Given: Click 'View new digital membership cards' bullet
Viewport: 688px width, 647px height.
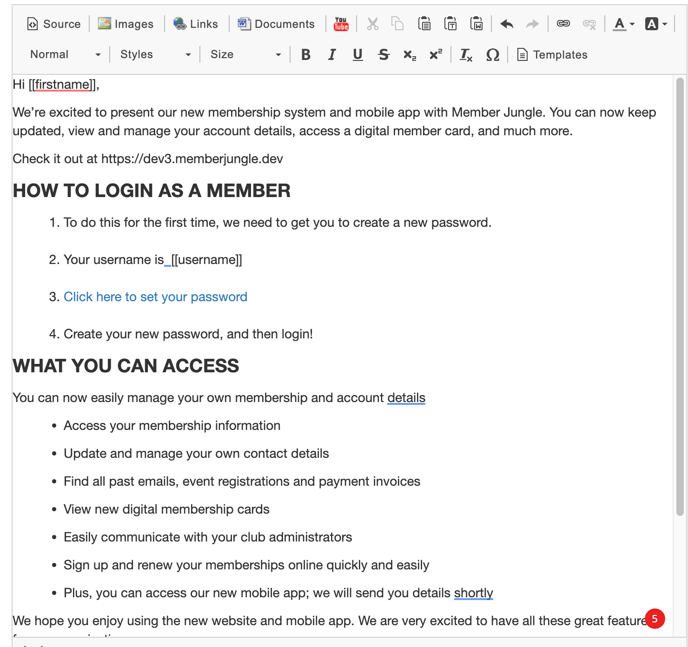Looking at the screenshot, I should pos(166,509).
